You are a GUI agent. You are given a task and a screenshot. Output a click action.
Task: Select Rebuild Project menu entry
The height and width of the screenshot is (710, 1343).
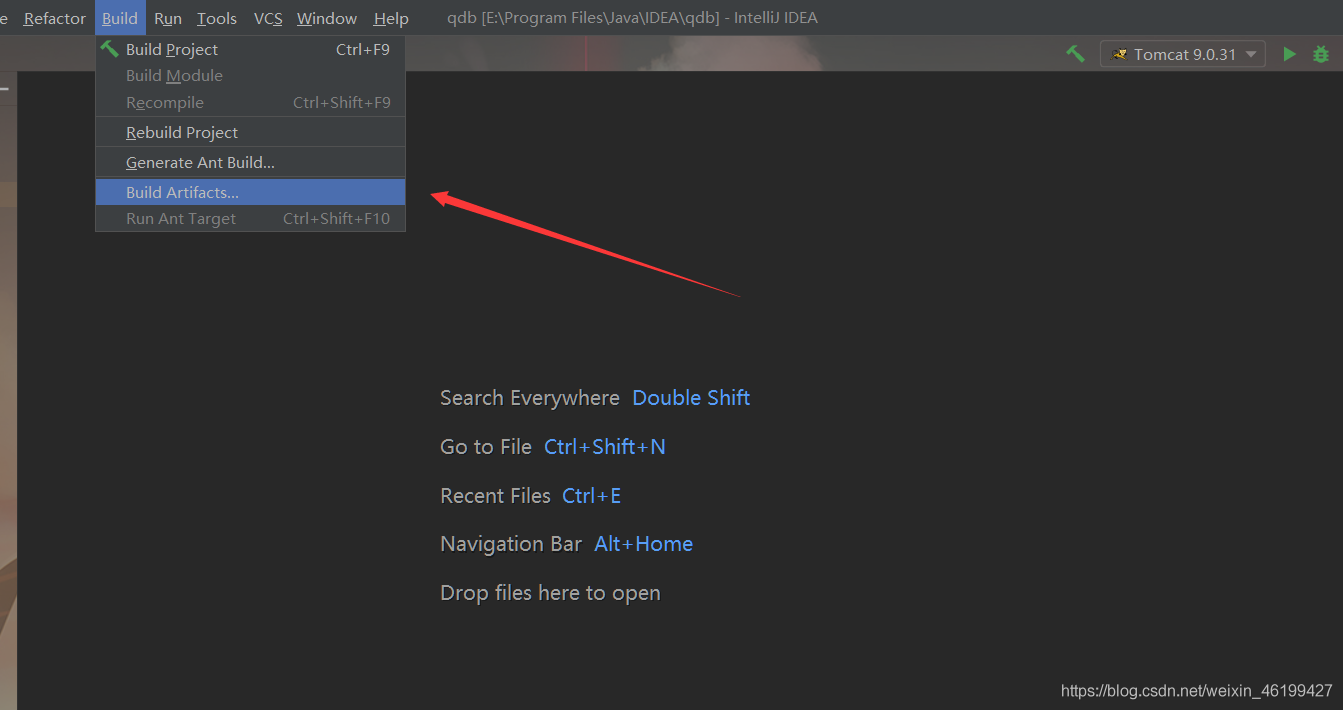click(x=250, y=132)
